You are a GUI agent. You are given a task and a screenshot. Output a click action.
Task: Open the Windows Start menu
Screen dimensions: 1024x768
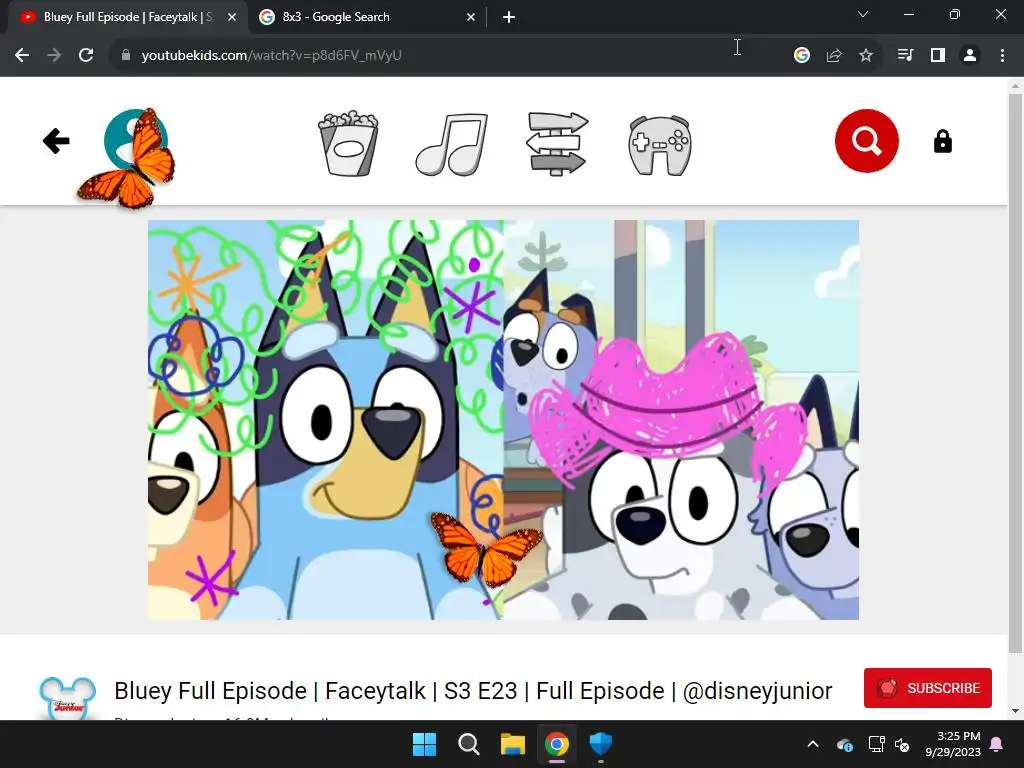424,744
